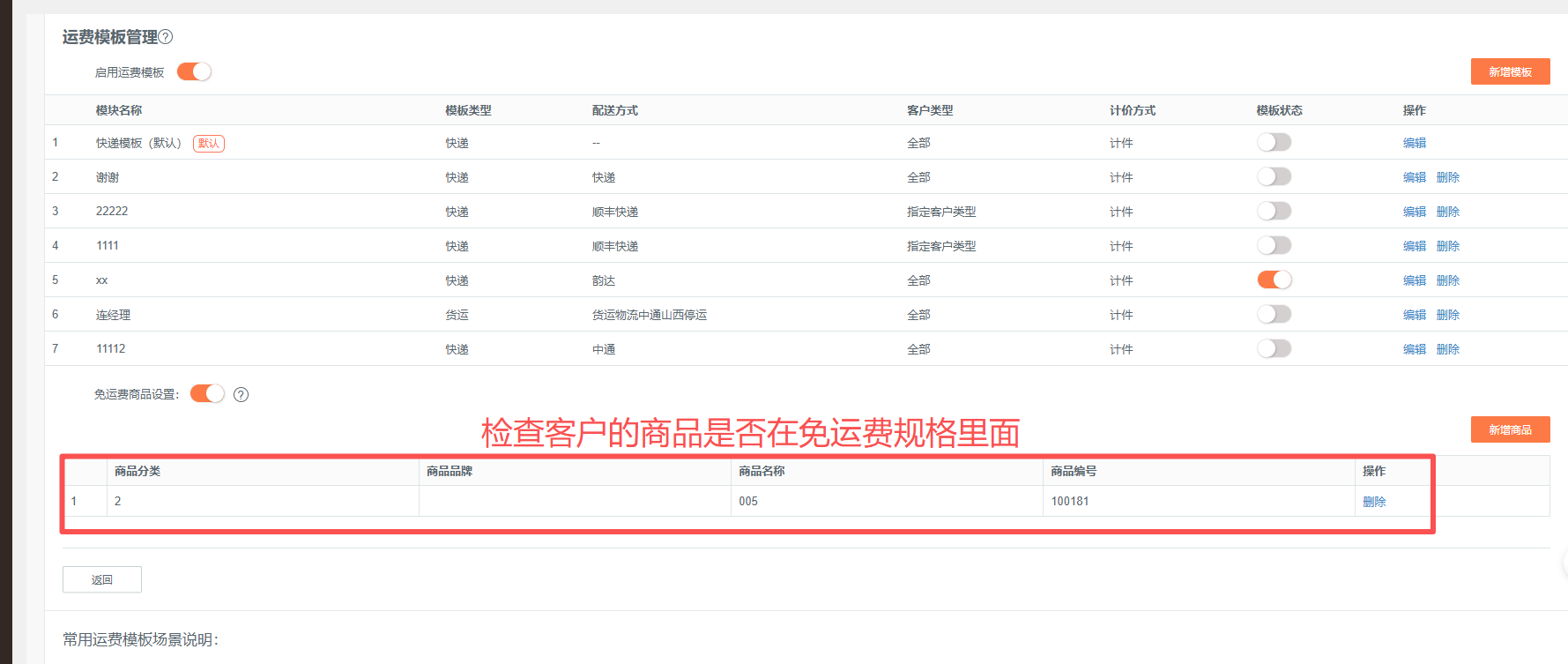Open help icon next to 免运费商品设置

pyautogui.click(x=241, y=394)
